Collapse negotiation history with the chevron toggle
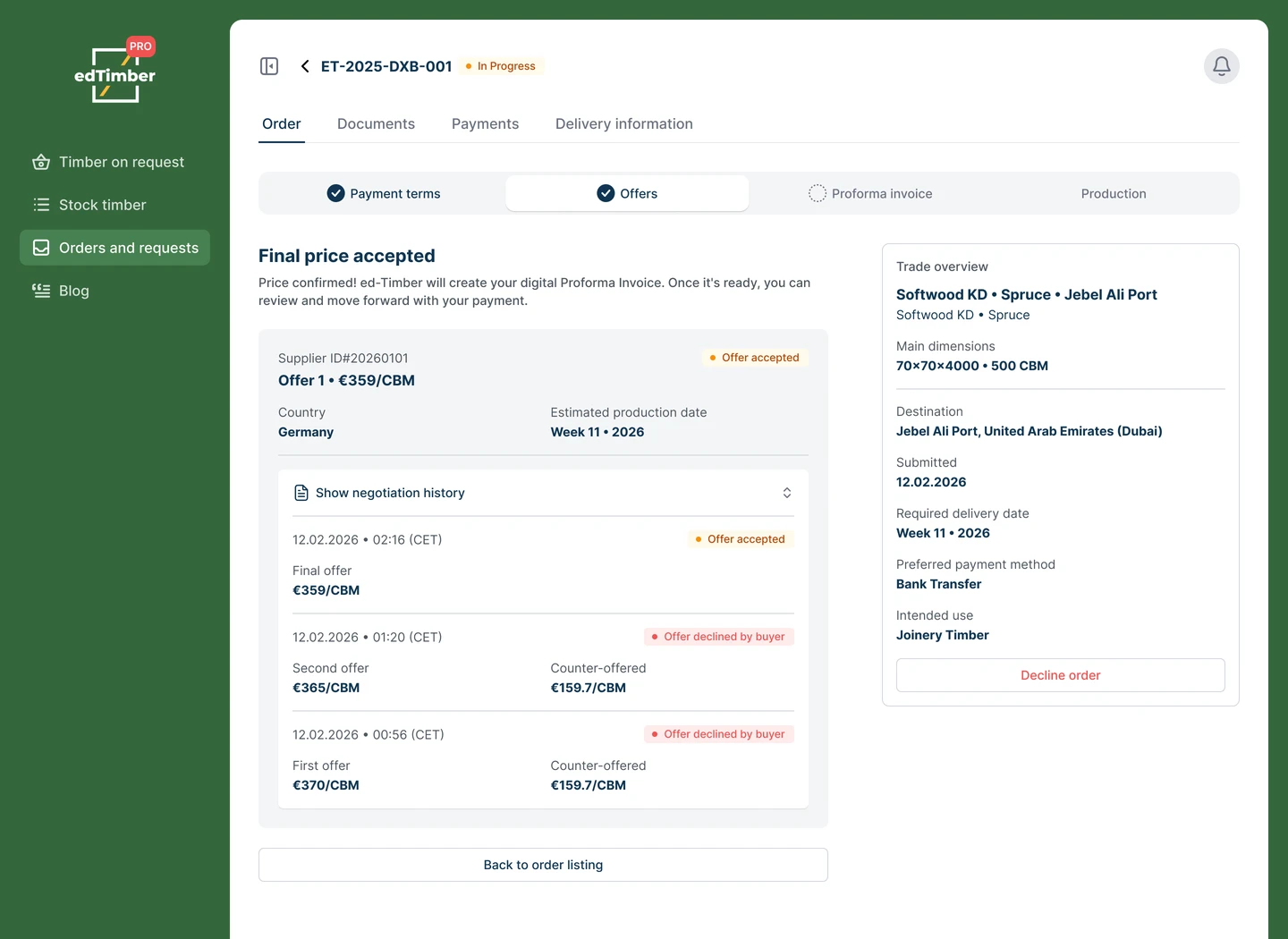Screen dimensions: 1288x939 [787, 493]
